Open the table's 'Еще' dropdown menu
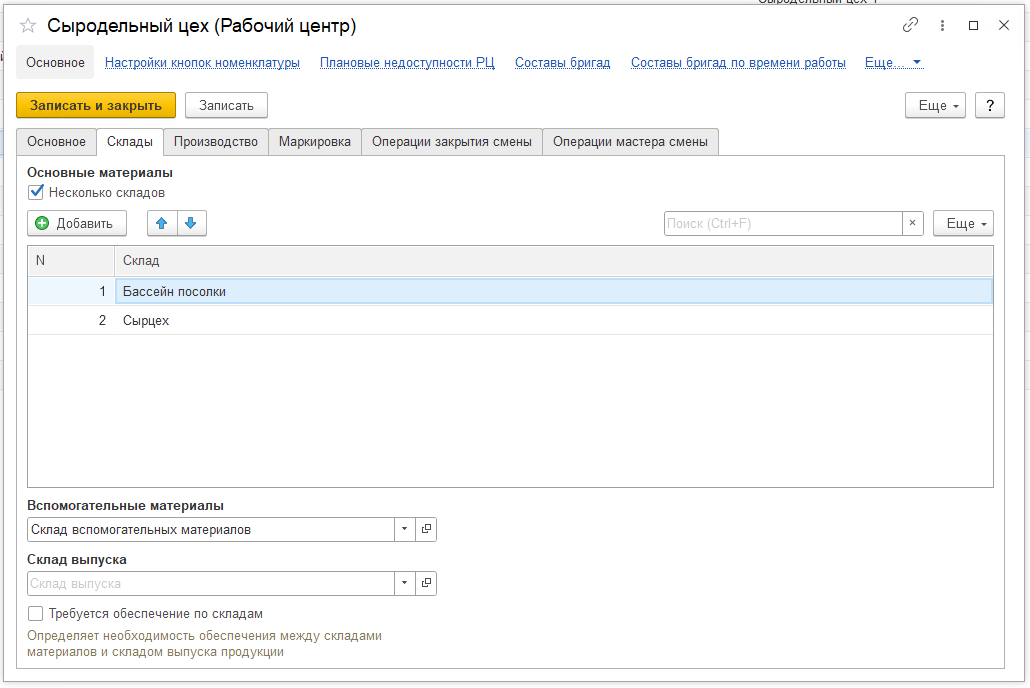Viewport: 1030px width, 688px height. (963, 223)
